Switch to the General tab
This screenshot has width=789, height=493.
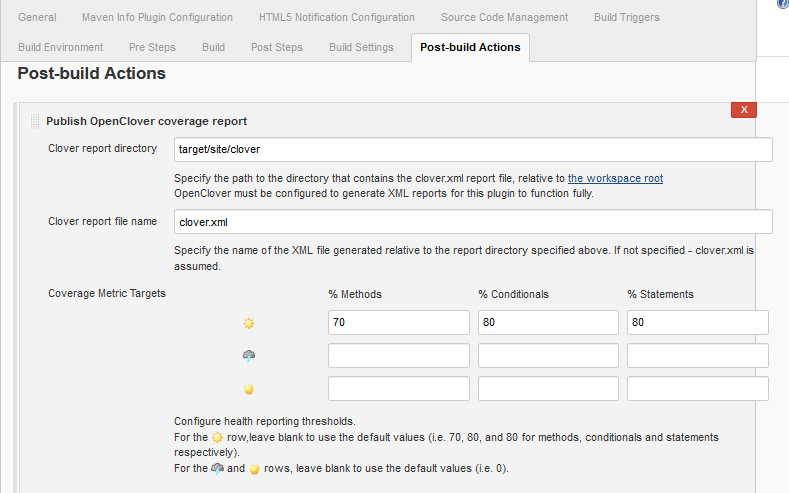37,17
